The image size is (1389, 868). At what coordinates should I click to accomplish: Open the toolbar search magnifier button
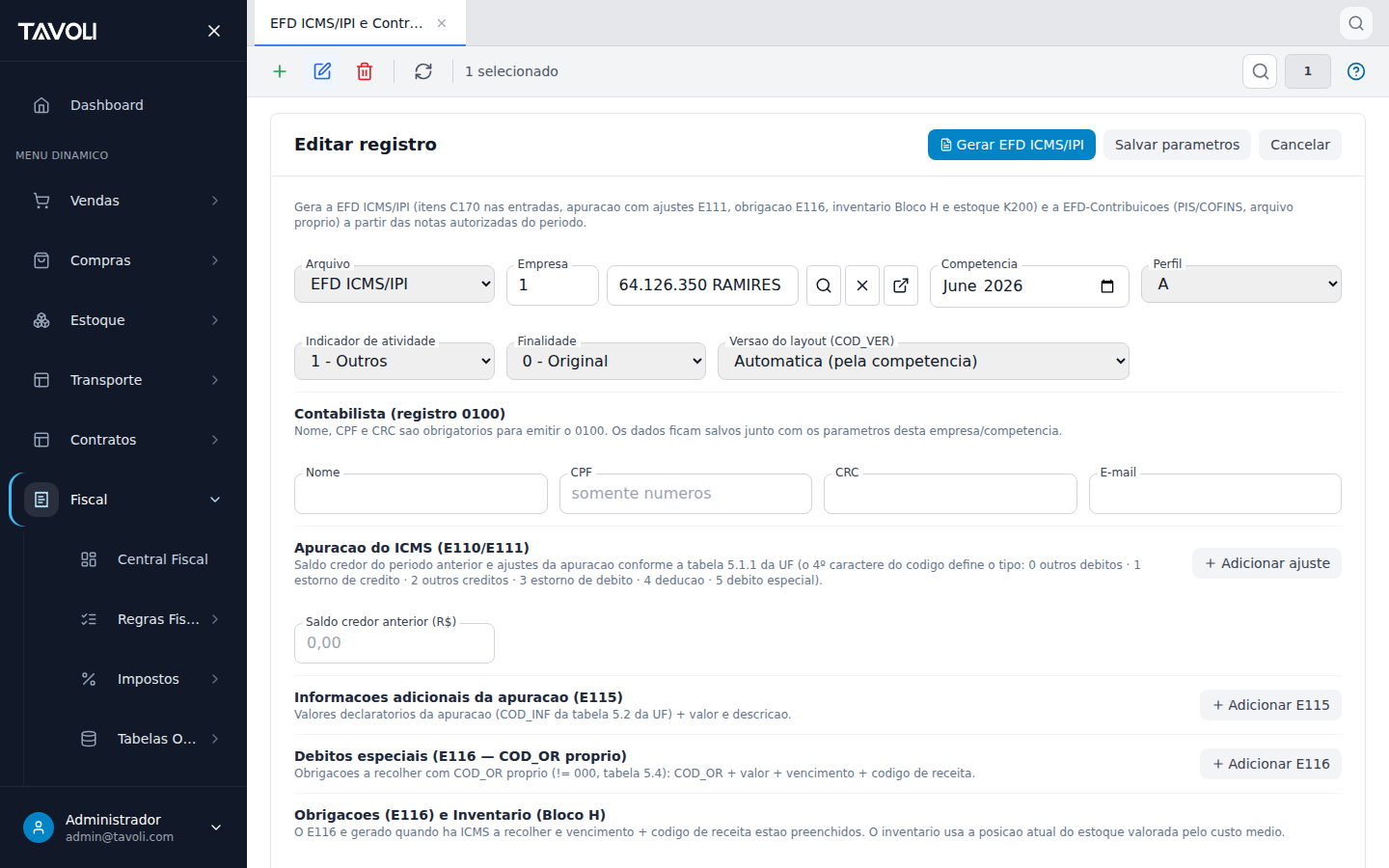tap(1260, 71)
